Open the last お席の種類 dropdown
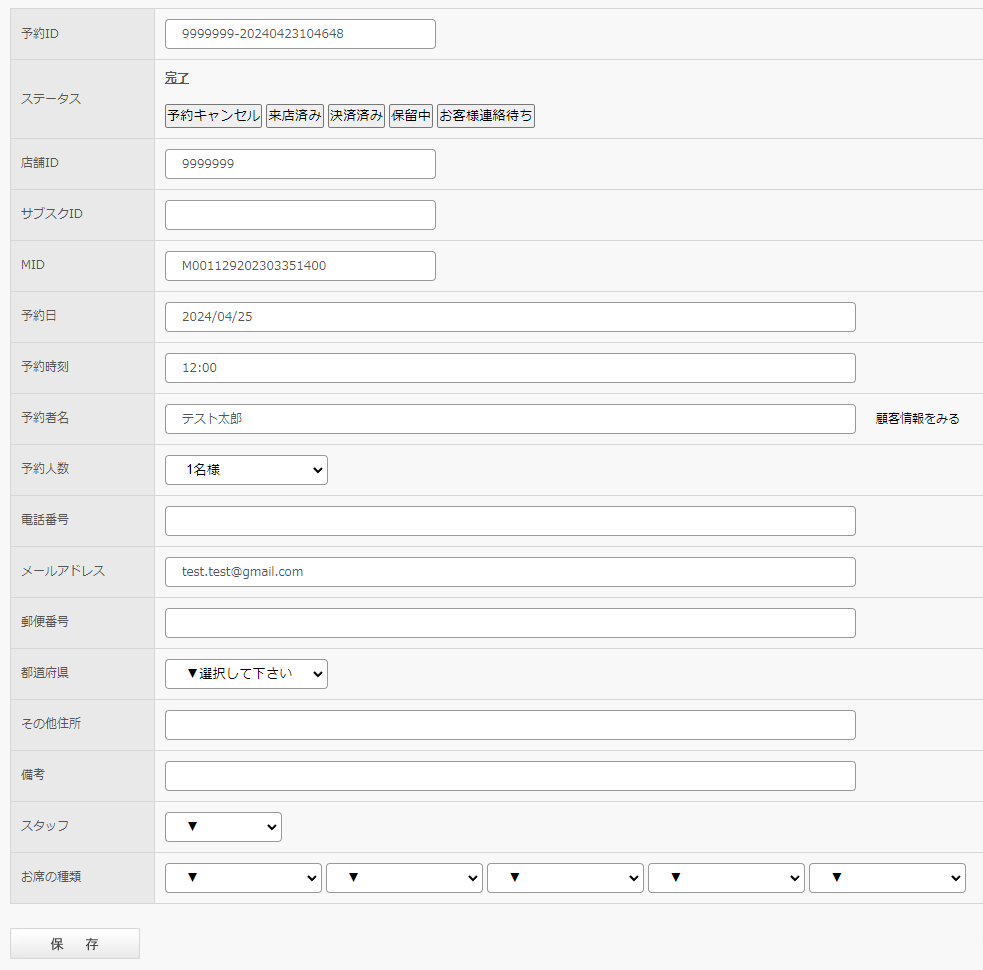This screenshot has width=983, height=970. pyautogui.click(x=887, y=878)
